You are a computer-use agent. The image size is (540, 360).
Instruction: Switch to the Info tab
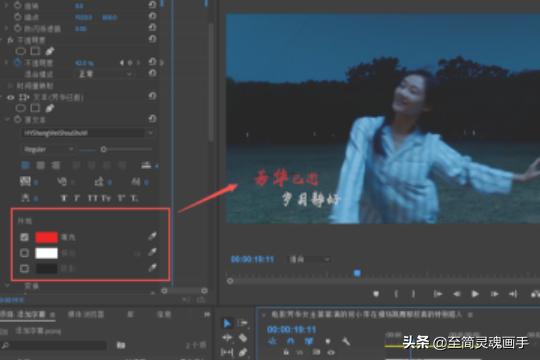pos(164,314)
